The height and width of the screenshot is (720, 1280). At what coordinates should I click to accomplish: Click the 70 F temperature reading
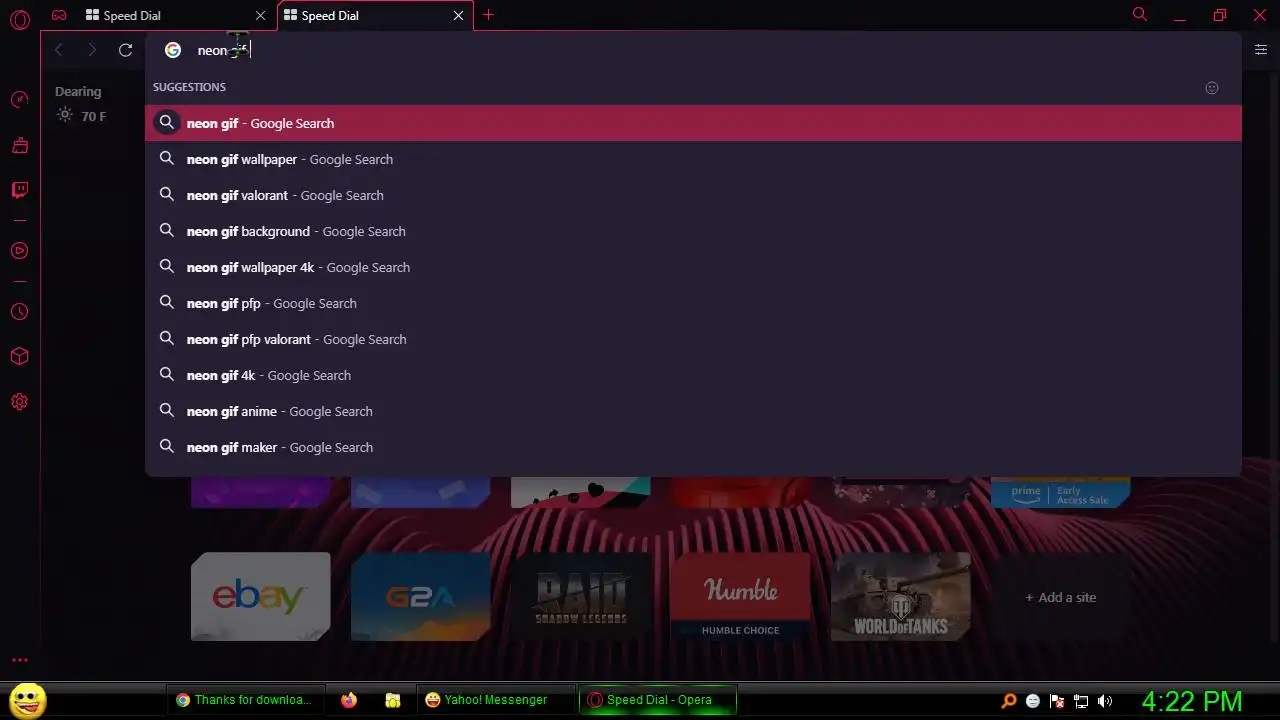[x=94, y=116]
